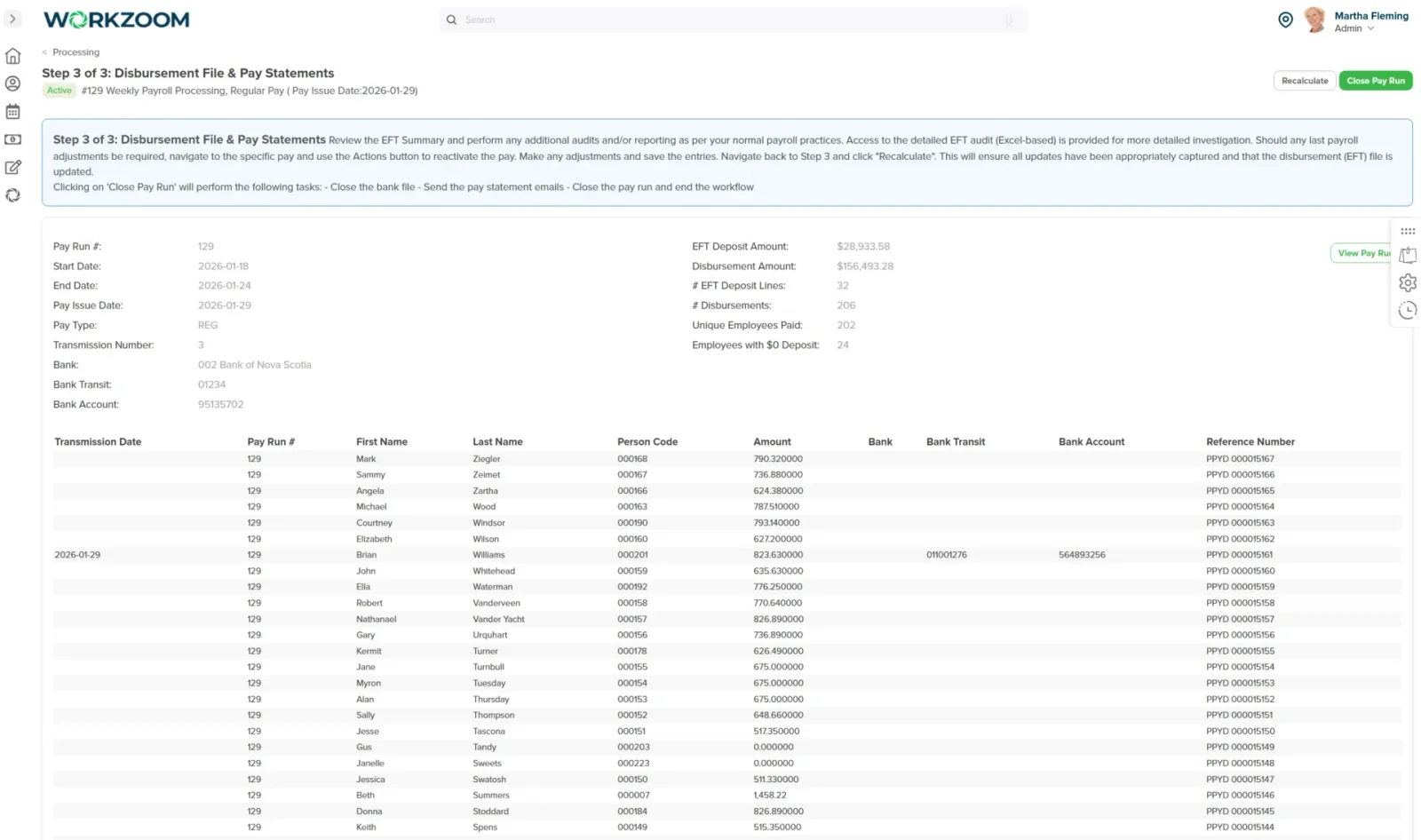
Task: Sort by Bank Transit column header
Action: point(956,441)
